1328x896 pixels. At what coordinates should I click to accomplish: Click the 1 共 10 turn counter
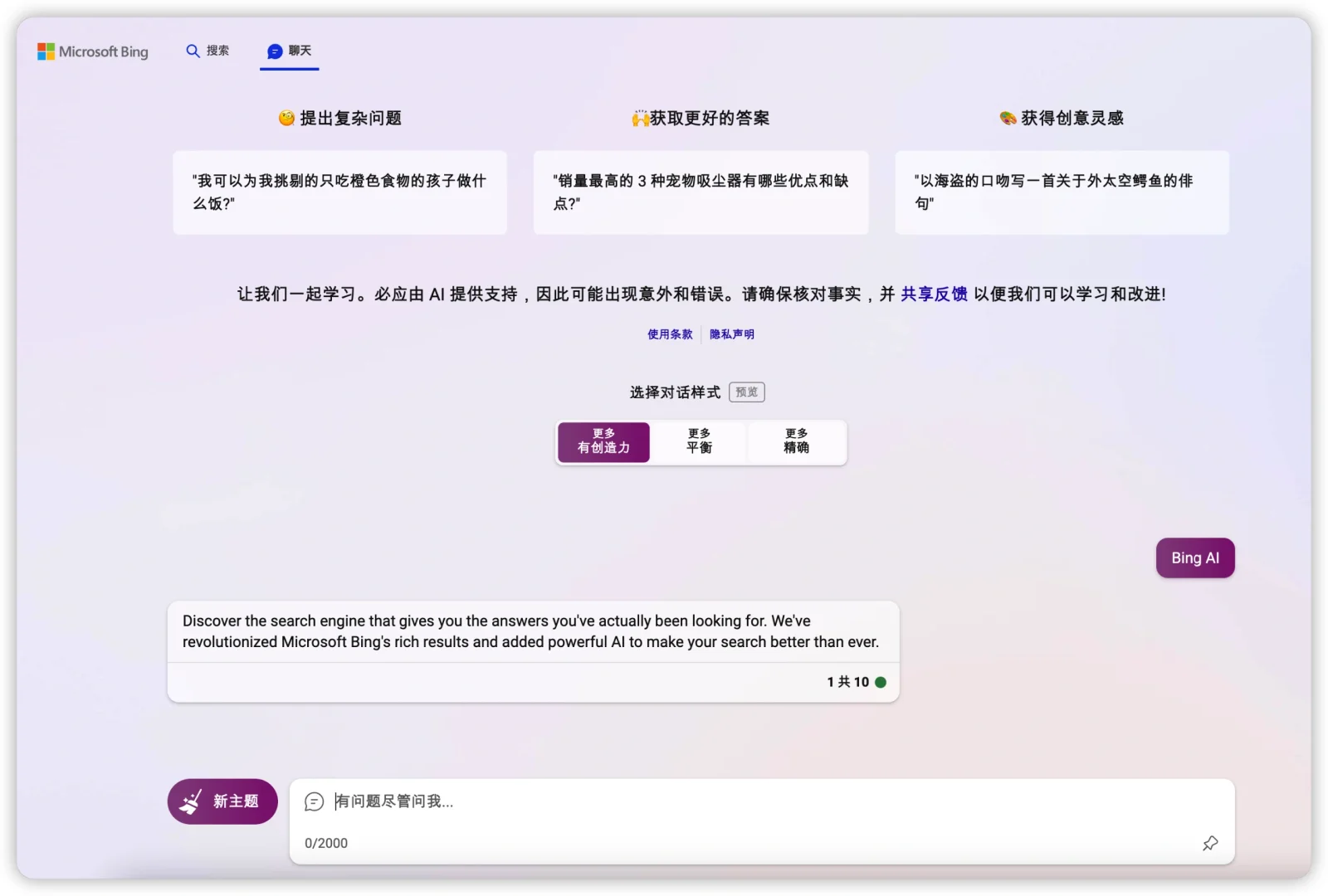(x=847, y=682)
